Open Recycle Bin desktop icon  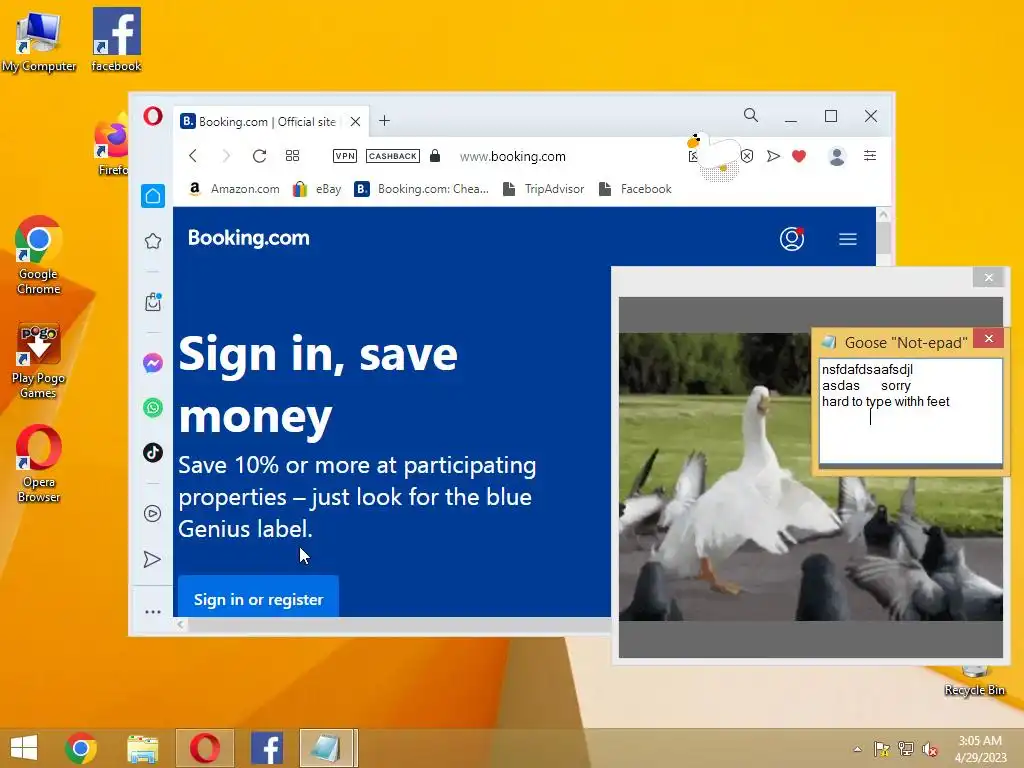point(974,682)
